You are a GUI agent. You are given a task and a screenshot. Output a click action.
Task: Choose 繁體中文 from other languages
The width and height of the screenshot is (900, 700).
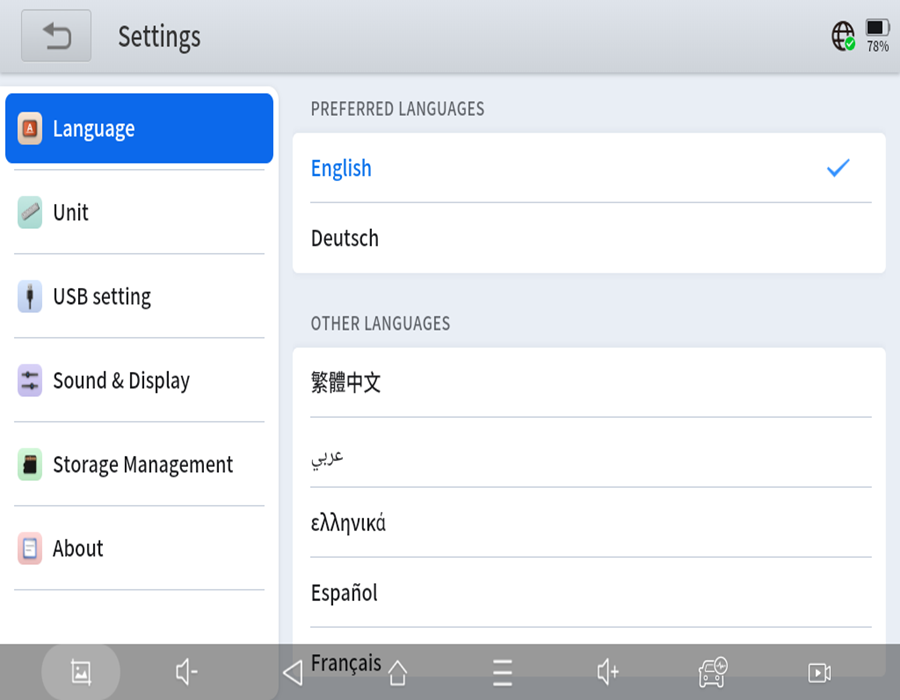tap(345, 382)
